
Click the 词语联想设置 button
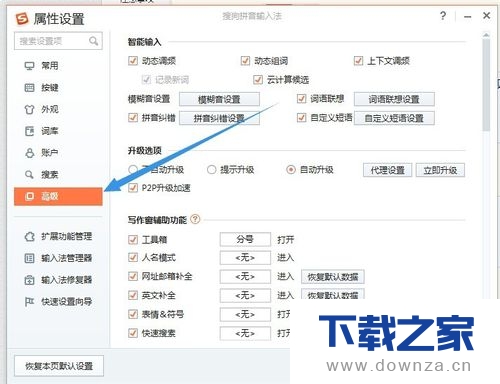point(394,99)
